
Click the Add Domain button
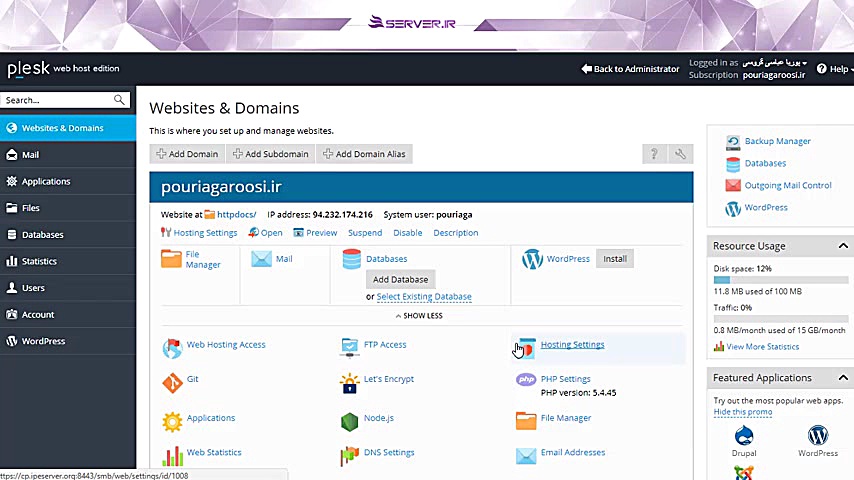pos(187,154)
